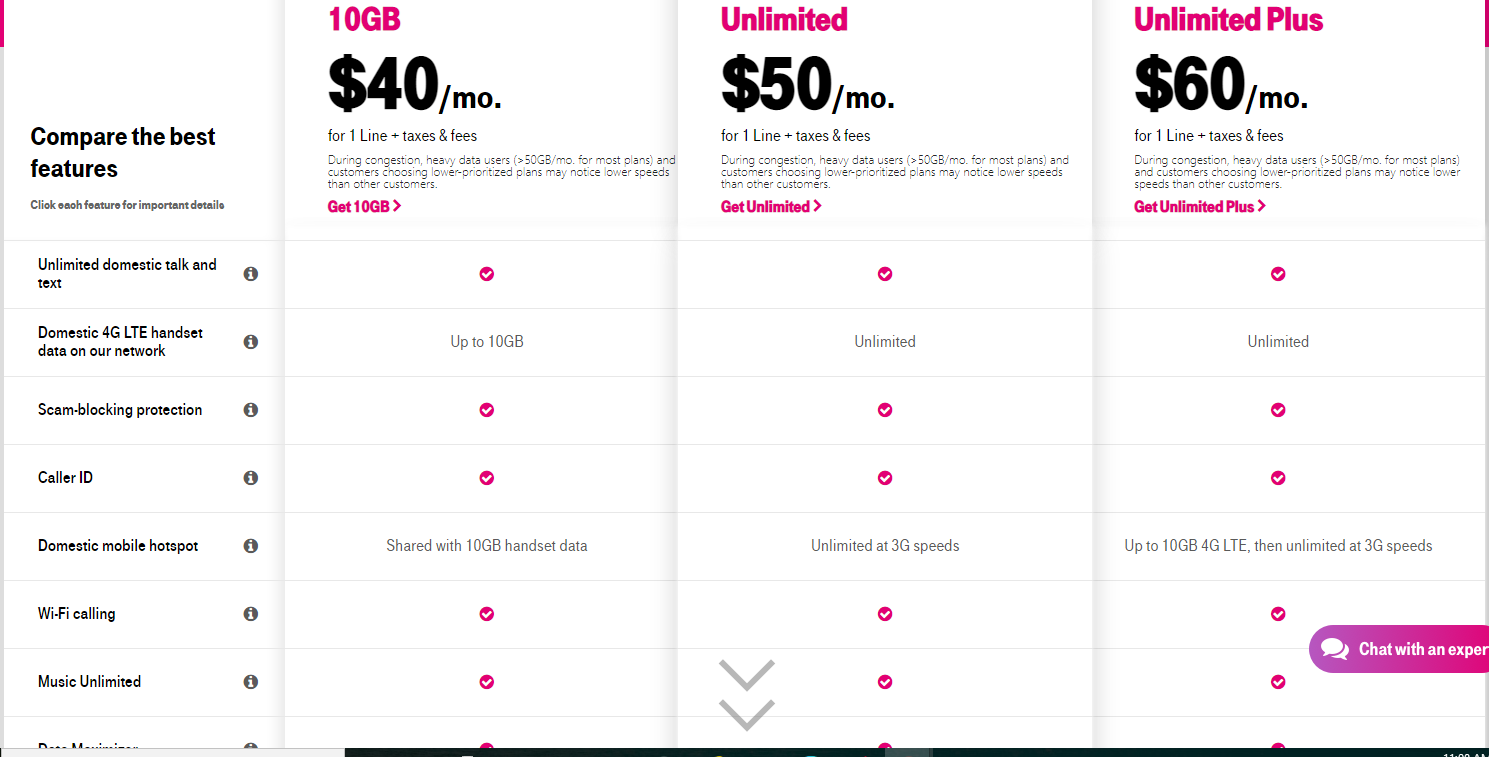
Task: Click the chat bubble icon in Chat with an expert
Action: [x=1335, y=649]
